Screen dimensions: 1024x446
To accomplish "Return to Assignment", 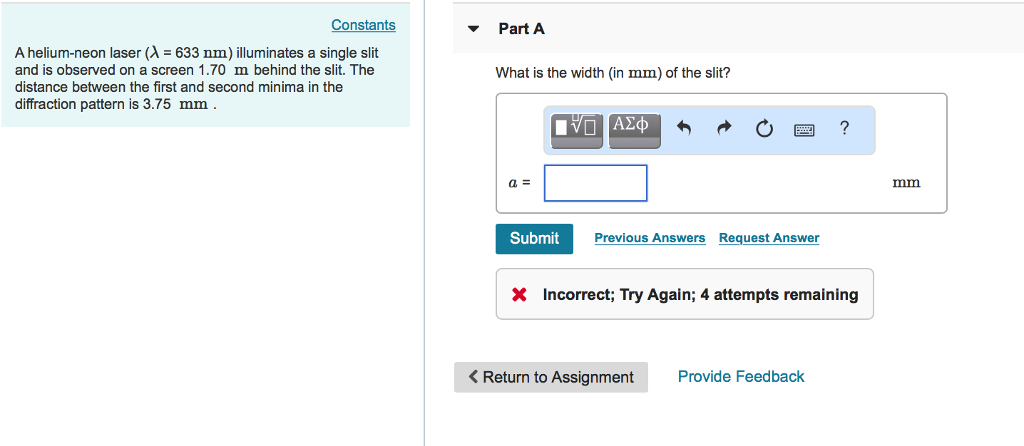I will click(x=551, y=377).
